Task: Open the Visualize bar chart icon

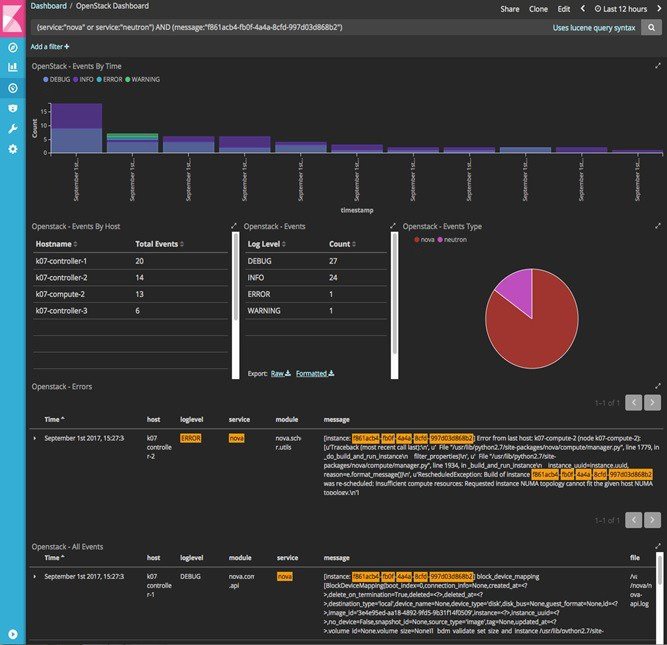Action: (x=13, y=67)
